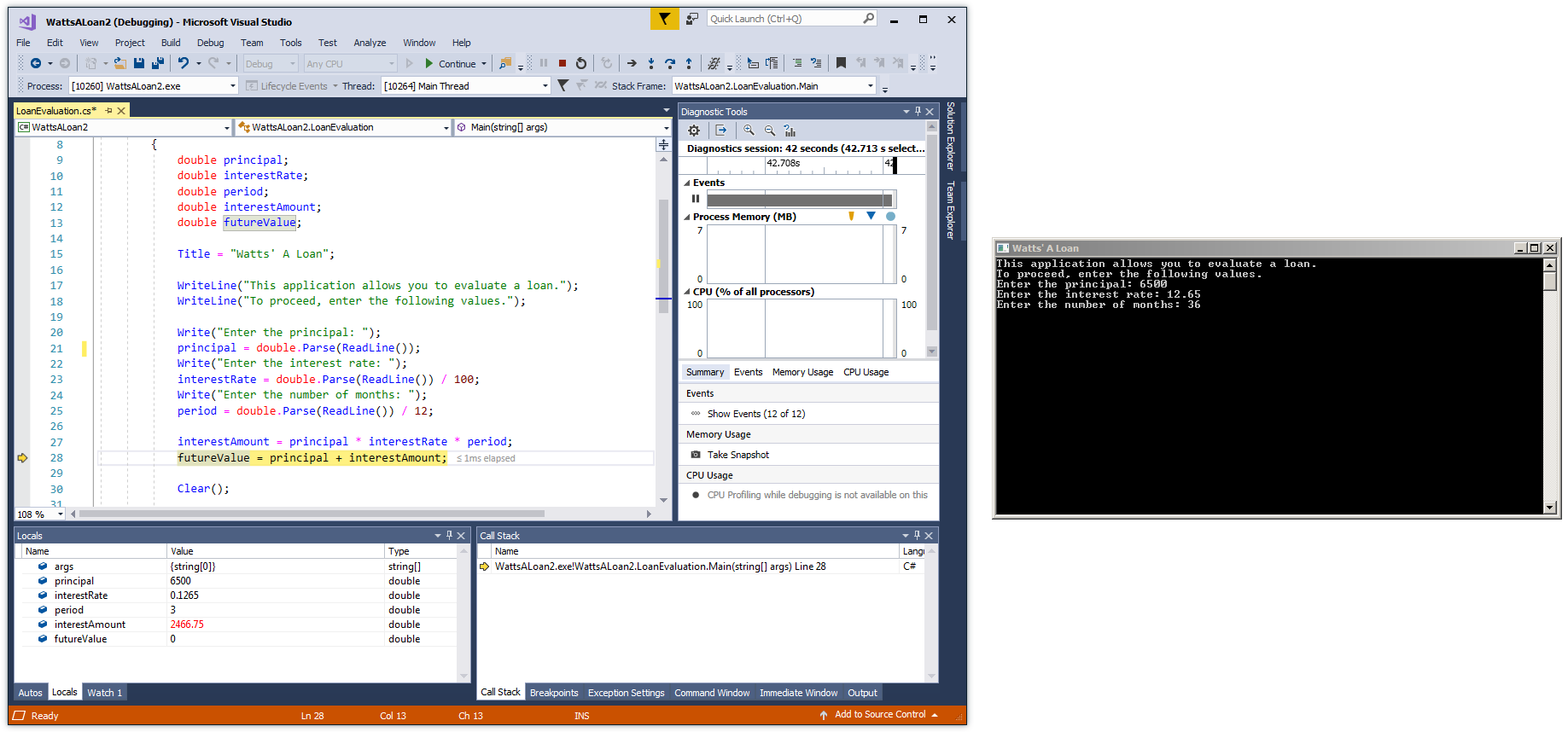Open the Debug menu
This screenshot has height=732, width=1568.
(x=210, y=43)
